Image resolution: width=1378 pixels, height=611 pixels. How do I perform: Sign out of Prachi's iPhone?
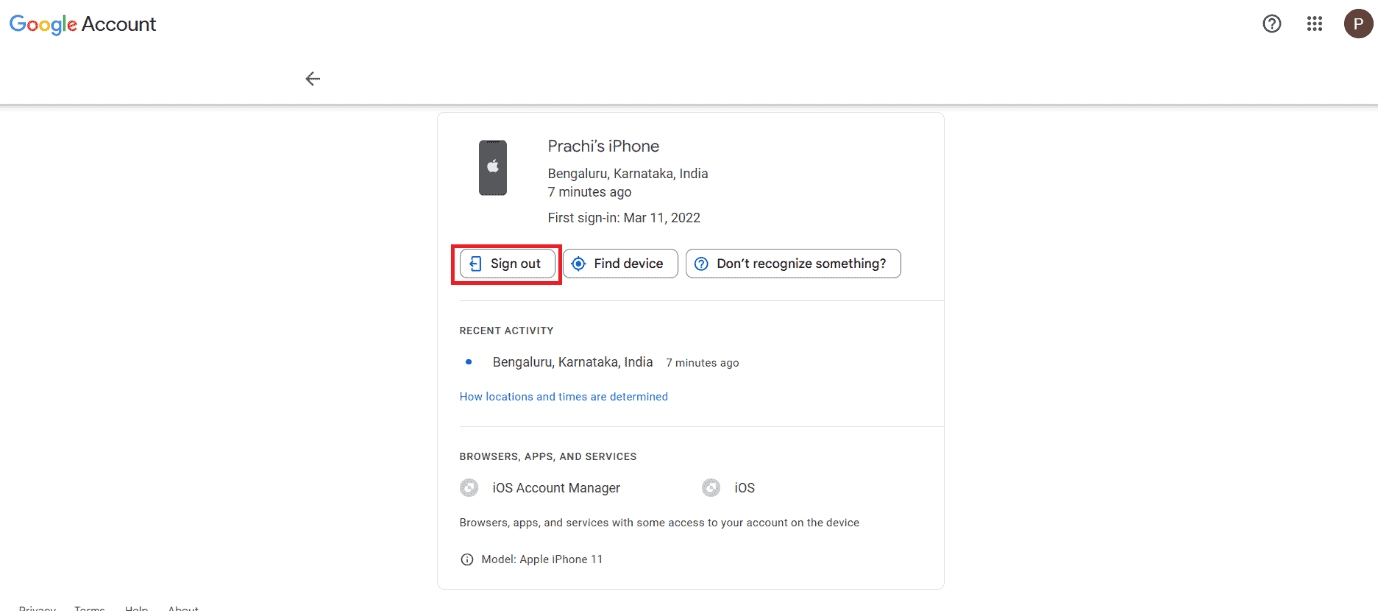tap(506, 264)
